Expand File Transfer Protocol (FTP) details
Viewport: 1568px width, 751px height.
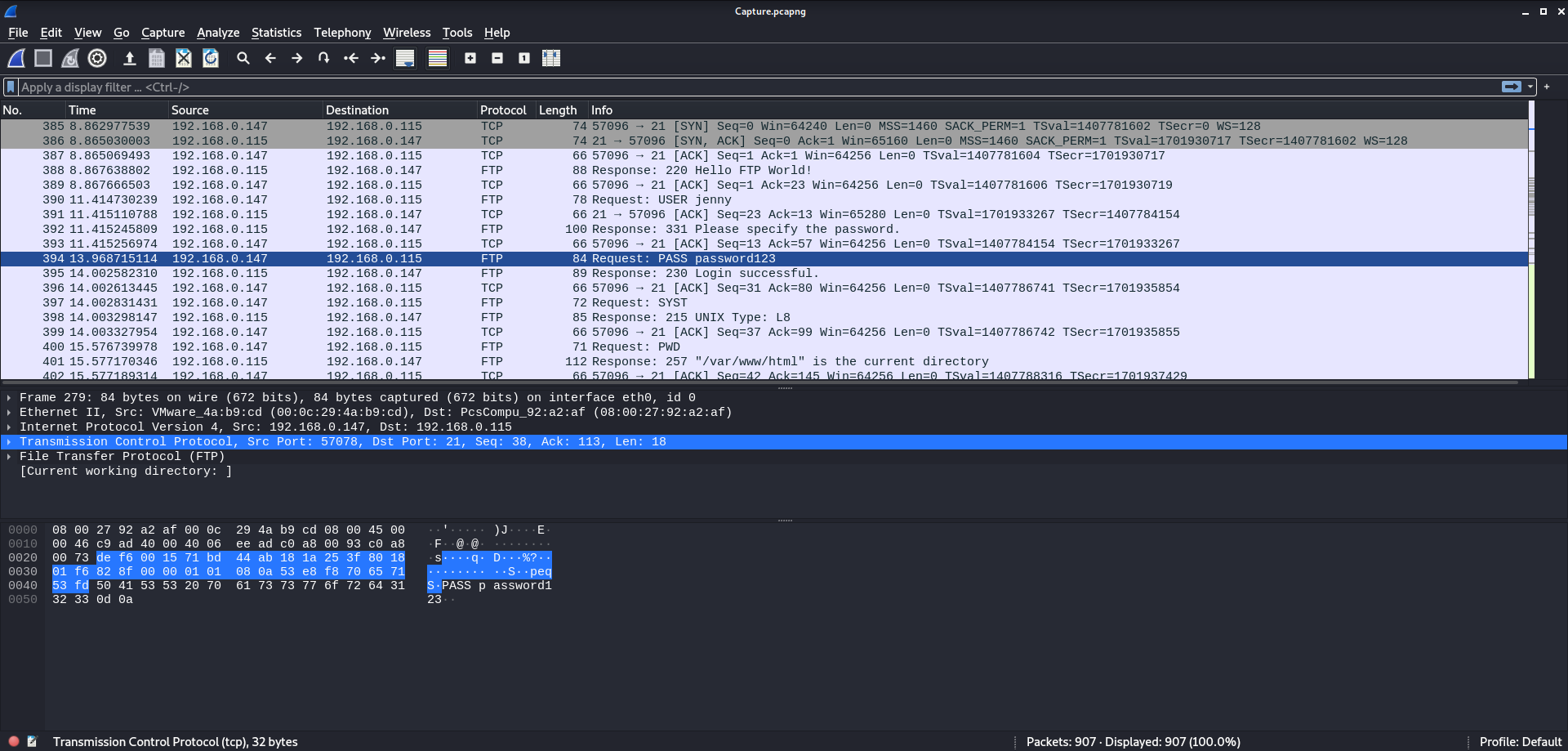(9, 457)
